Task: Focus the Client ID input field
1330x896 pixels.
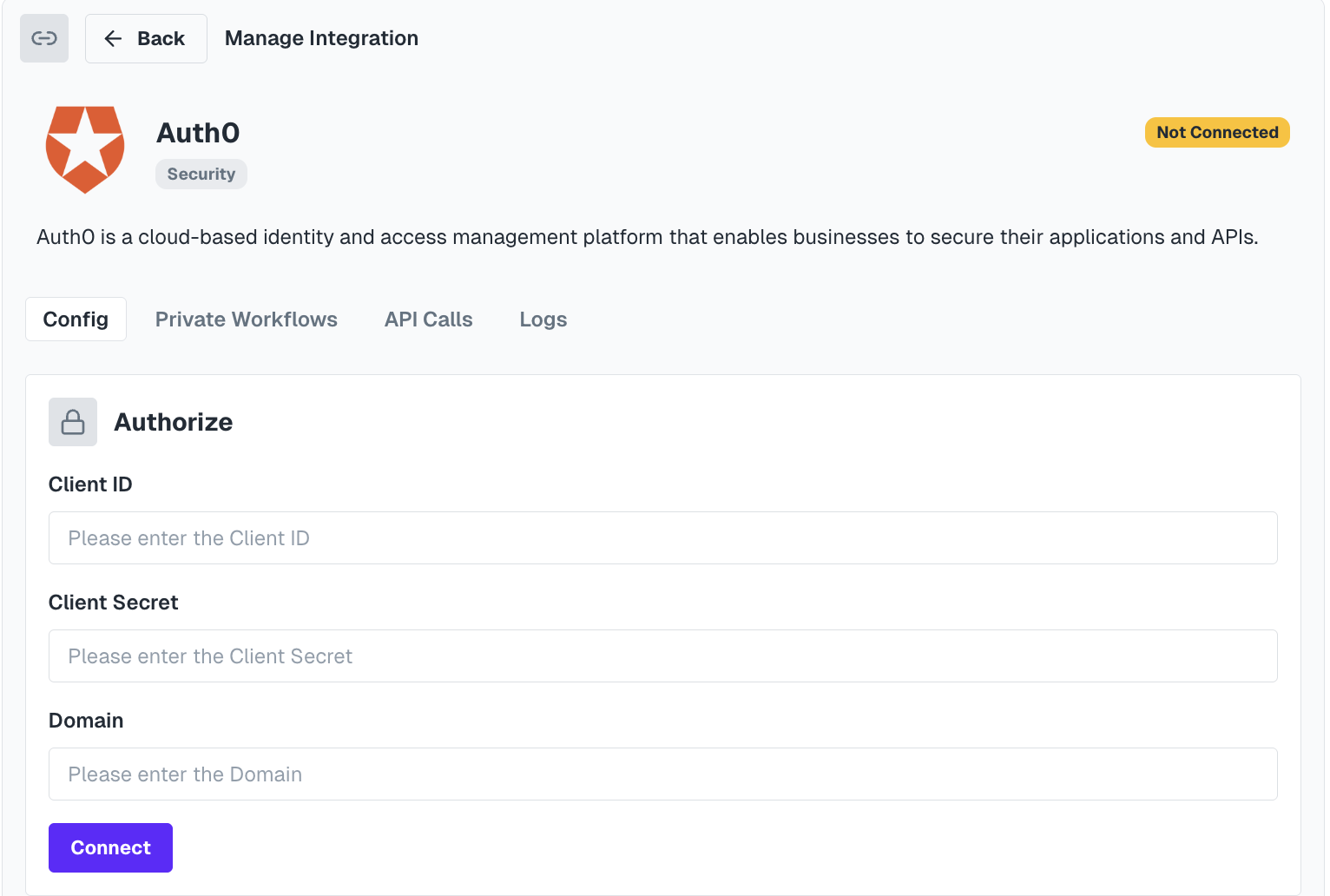Action: tap(663, 537)
